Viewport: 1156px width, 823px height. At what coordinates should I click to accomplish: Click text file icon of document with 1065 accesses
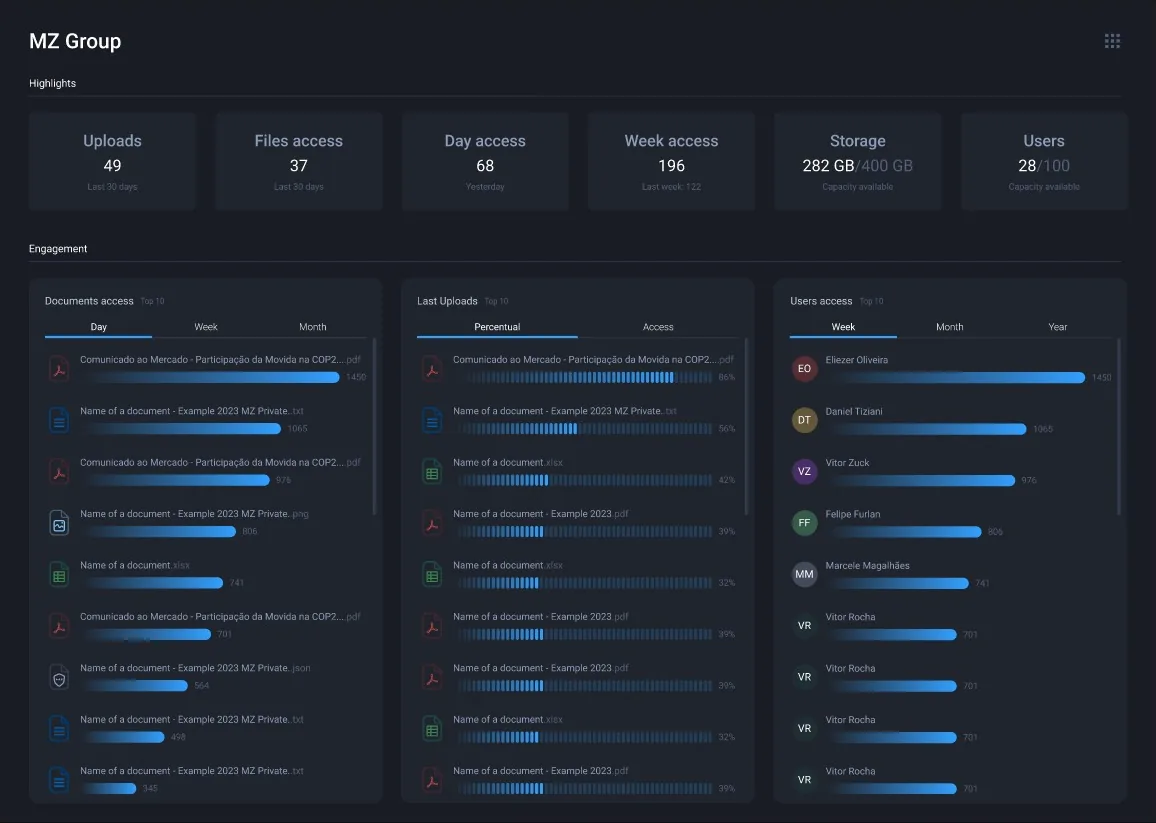click(x=59, y=420)
